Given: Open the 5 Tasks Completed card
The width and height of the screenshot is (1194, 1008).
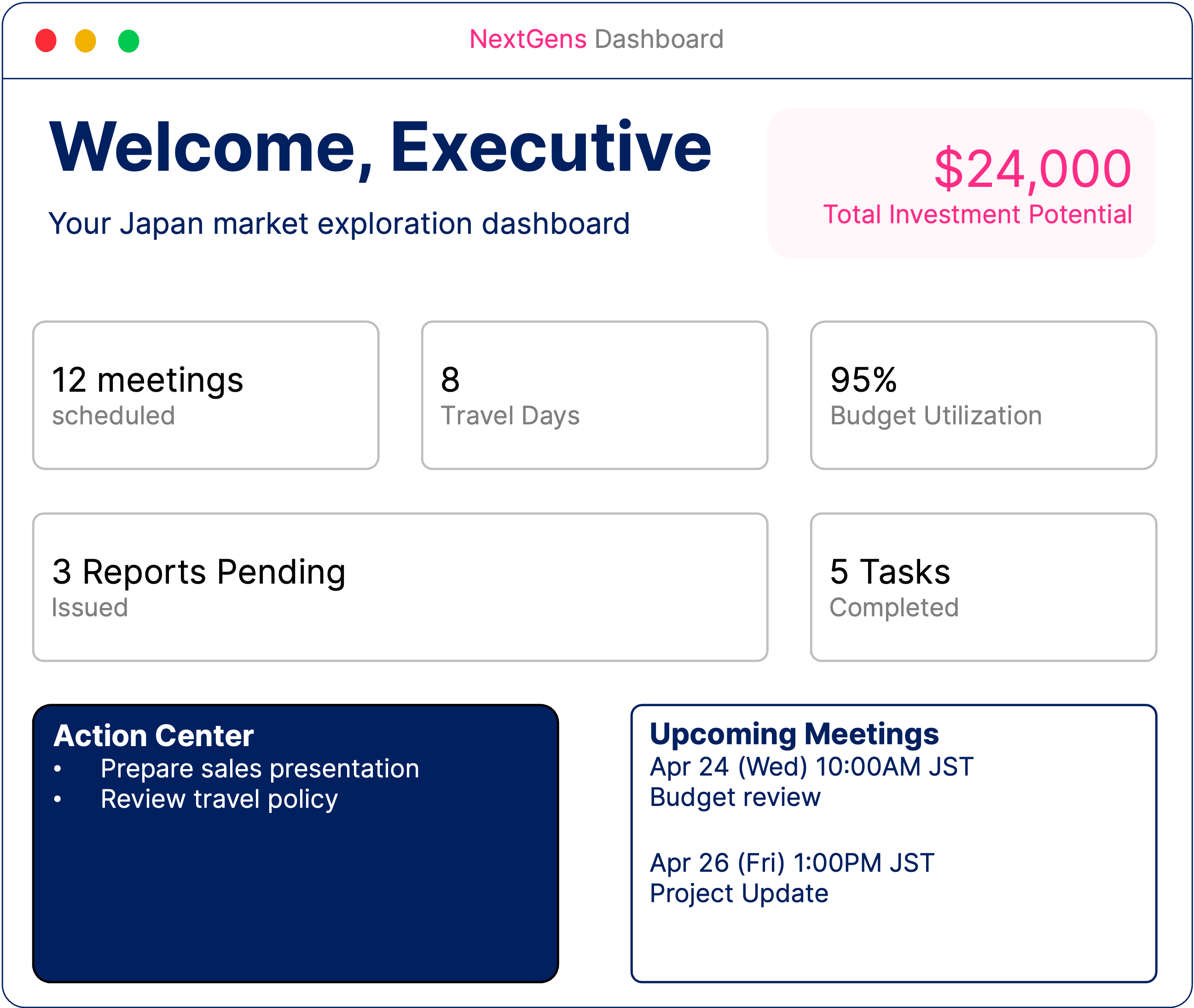Looking at the screenshot, I should tap(983, 587).
